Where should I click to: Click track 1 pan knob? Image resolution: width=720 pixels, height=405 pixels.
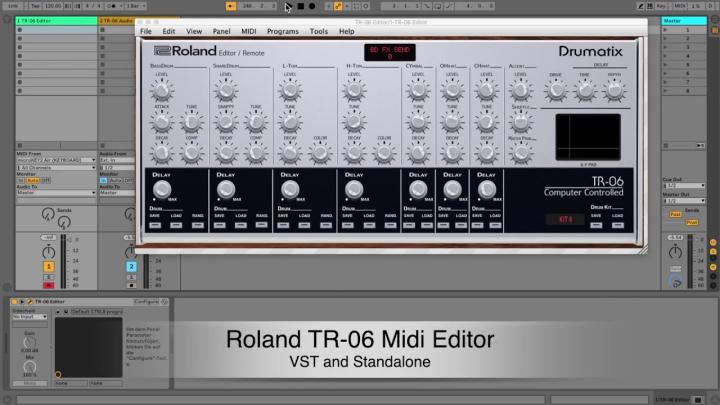(49, 252)
